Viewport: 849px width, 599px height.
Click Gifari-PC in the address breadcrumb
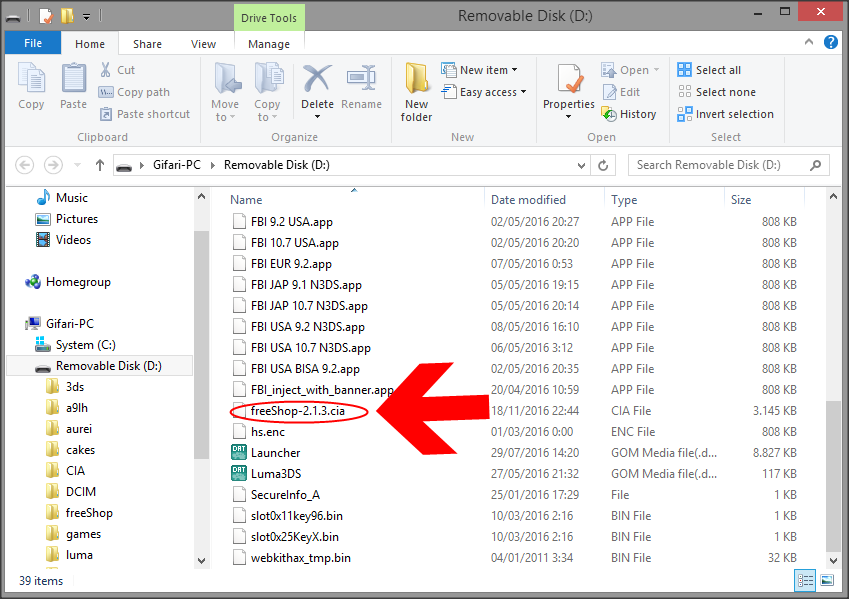click(177, 165)
